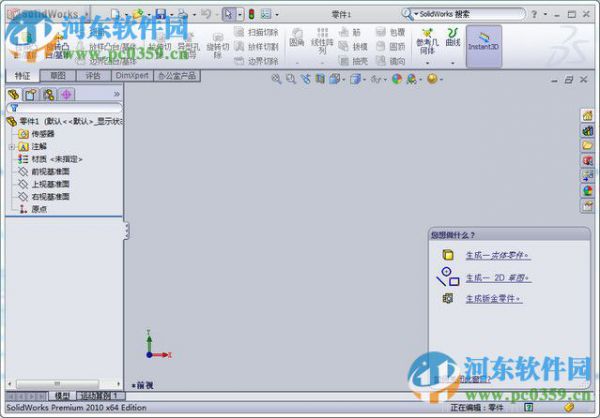Viewport: 600px width, 418px height.
Task: Switch to the 运动算例 1 bottom tab
Action: (101, 396)
